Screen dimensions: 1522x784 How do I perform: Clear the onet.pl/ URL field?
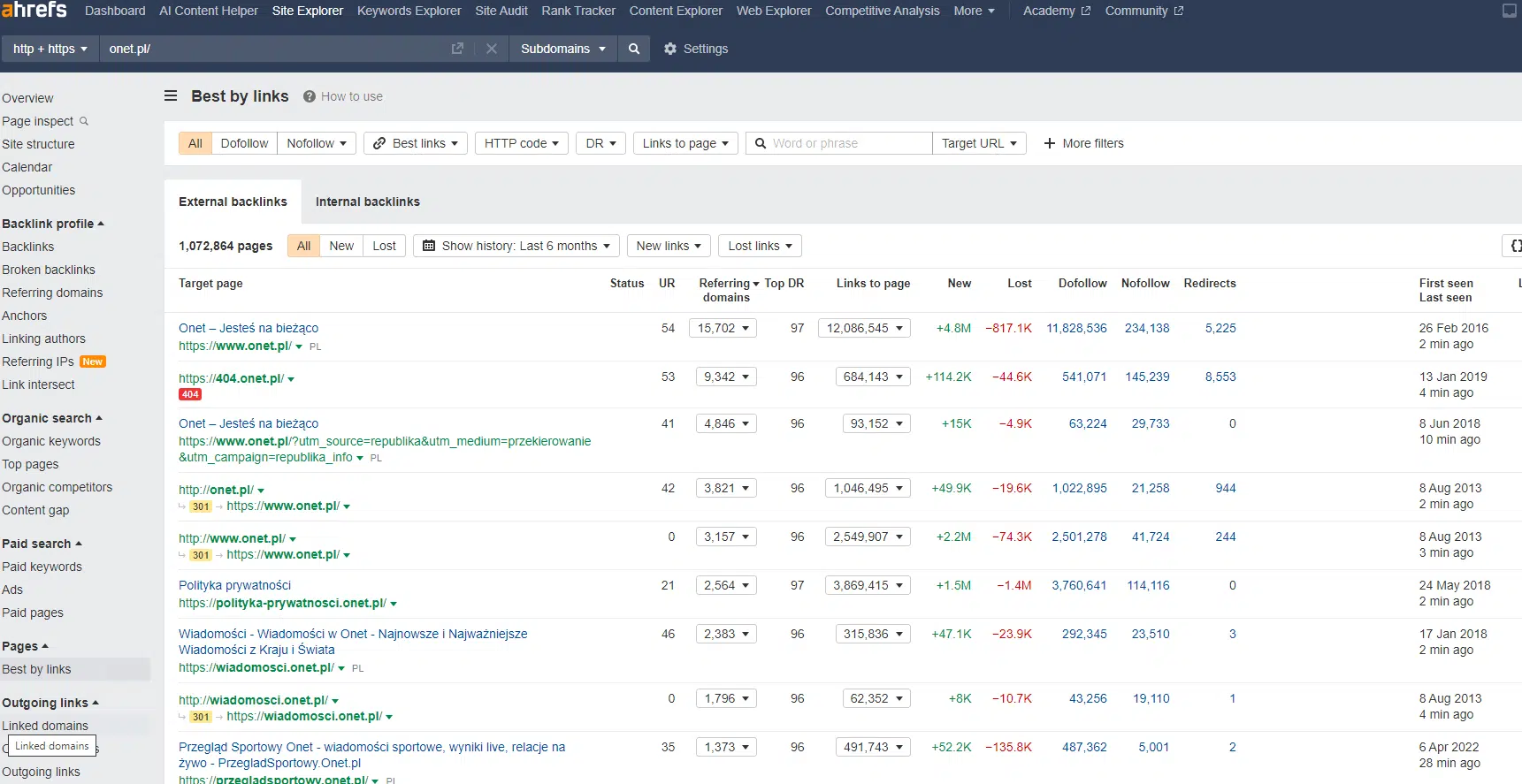click(492, 49)
